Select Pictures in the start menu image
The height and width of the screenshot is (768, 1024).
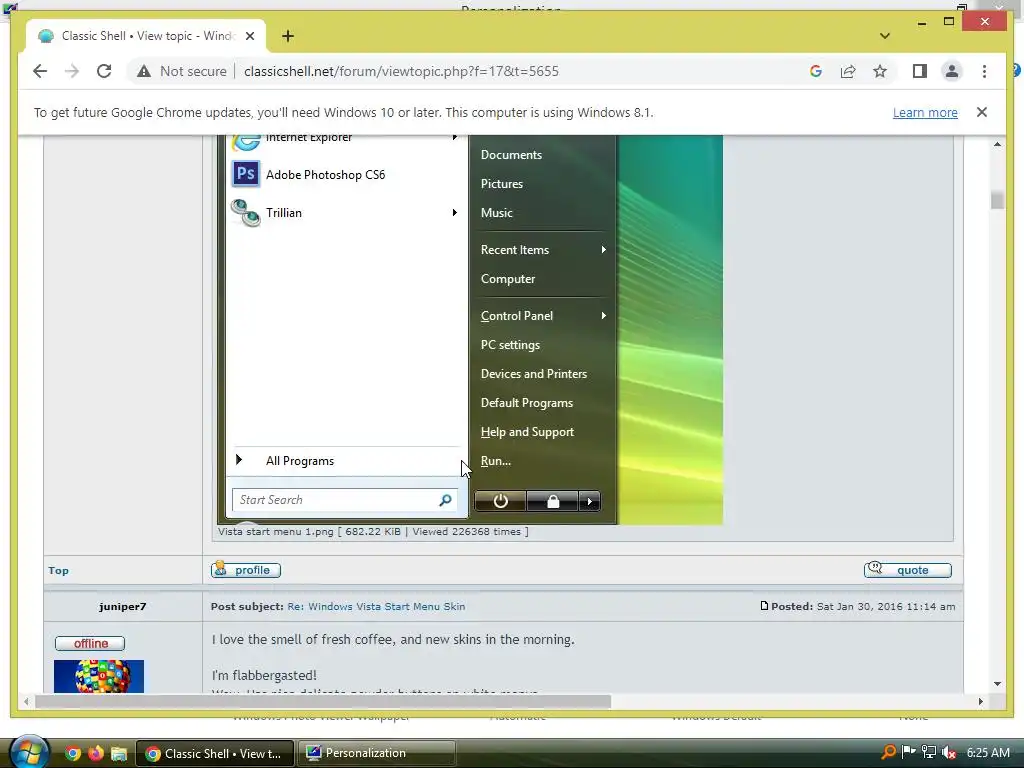click(502, 184)
